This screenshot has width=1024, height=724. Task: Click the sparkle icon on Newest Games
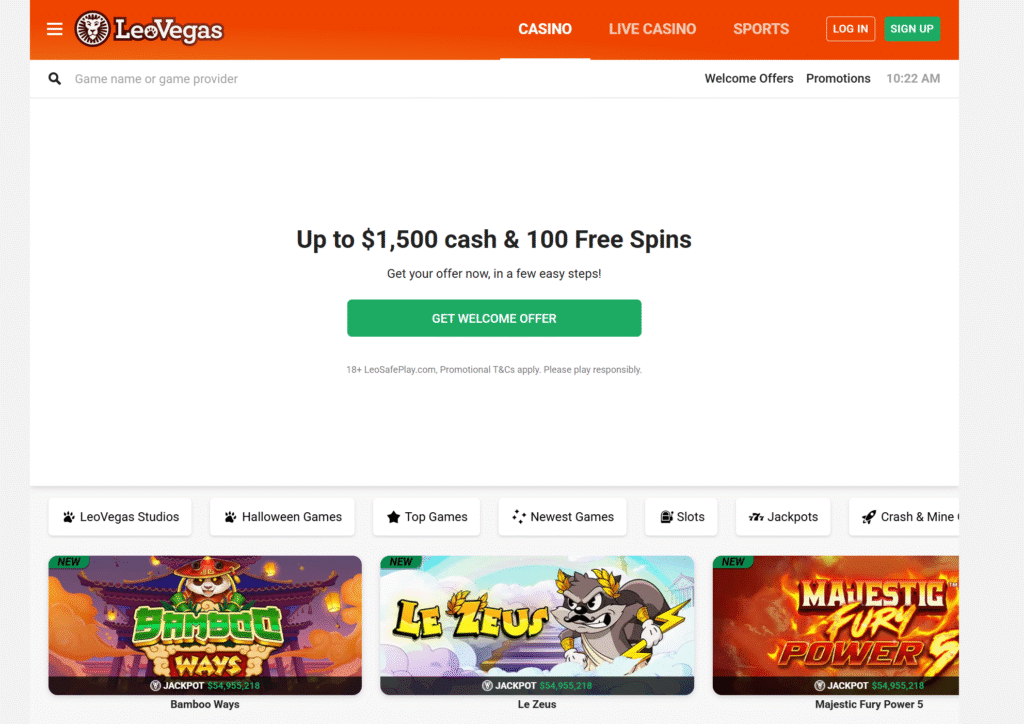point(519,517)
